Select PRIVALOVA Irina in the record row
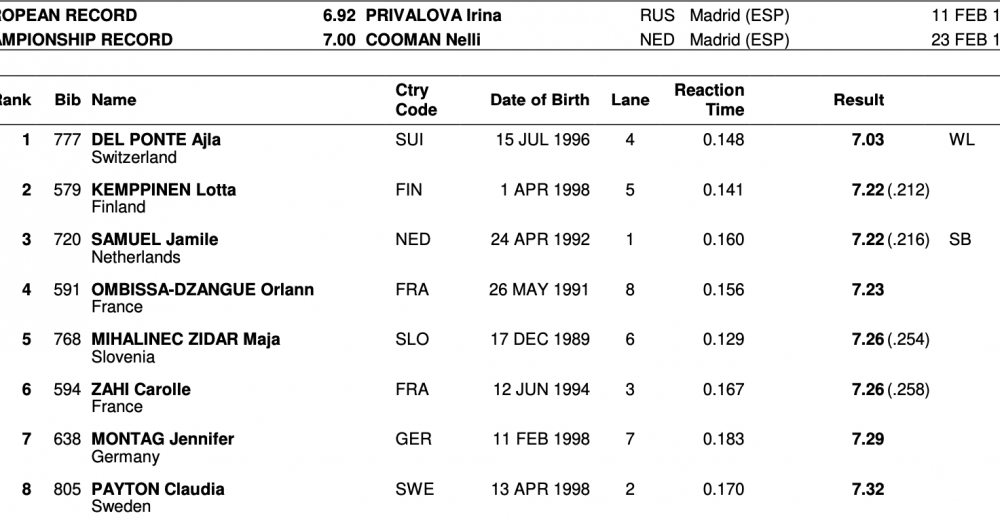The image size is (1000, 520). click(433, 16)
